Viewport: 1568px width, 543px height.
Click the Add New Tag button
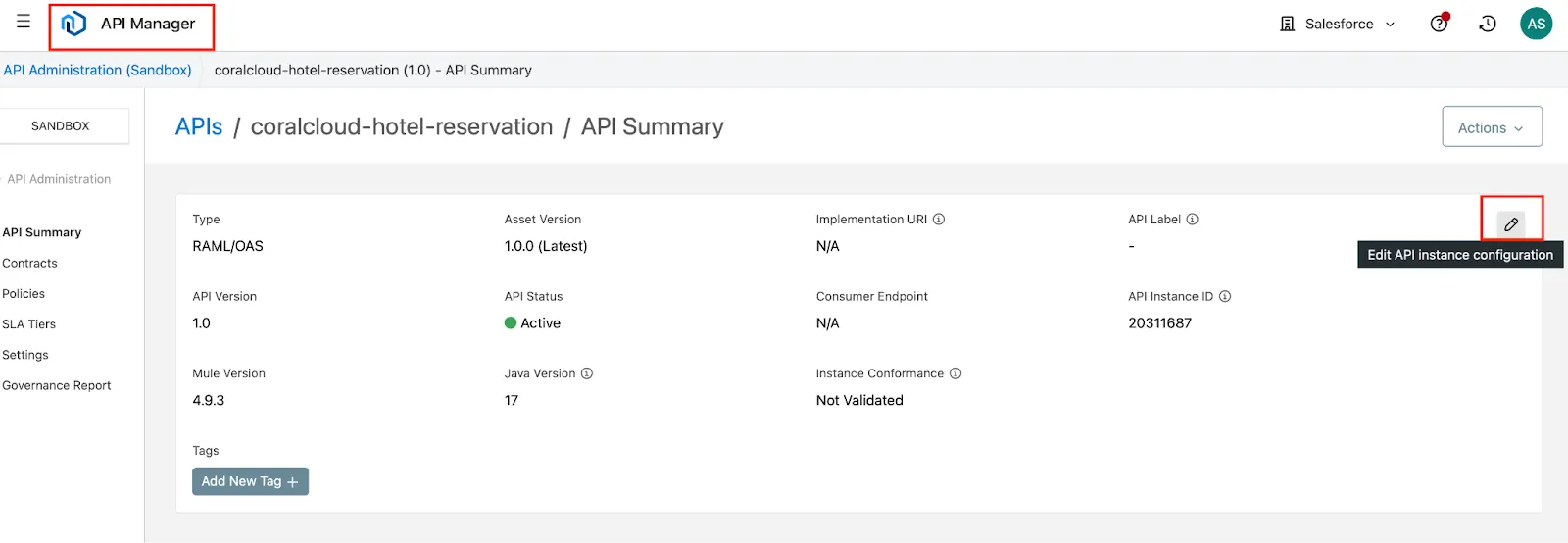250,481
